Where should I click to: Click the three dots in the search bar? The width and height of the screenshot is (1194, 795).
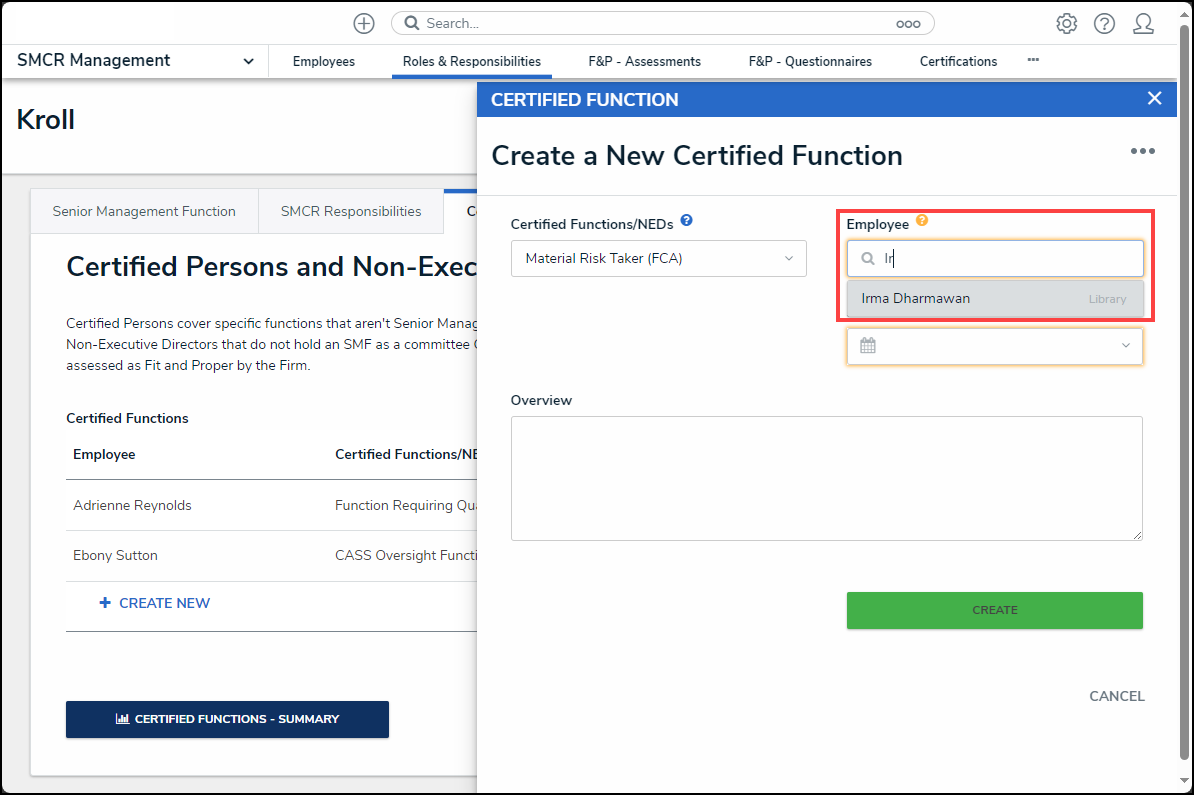tap(907, 24)
